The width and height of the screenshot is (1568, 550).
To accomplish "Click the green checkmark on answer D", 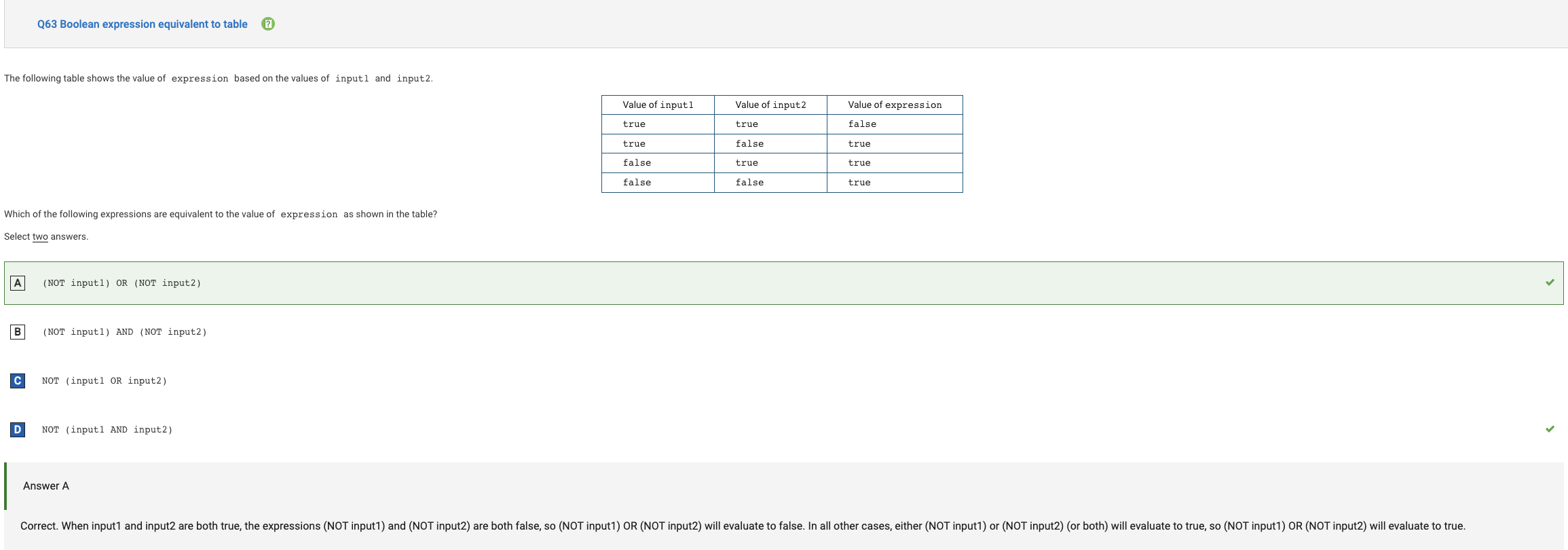I will (x=1550, y=429).
